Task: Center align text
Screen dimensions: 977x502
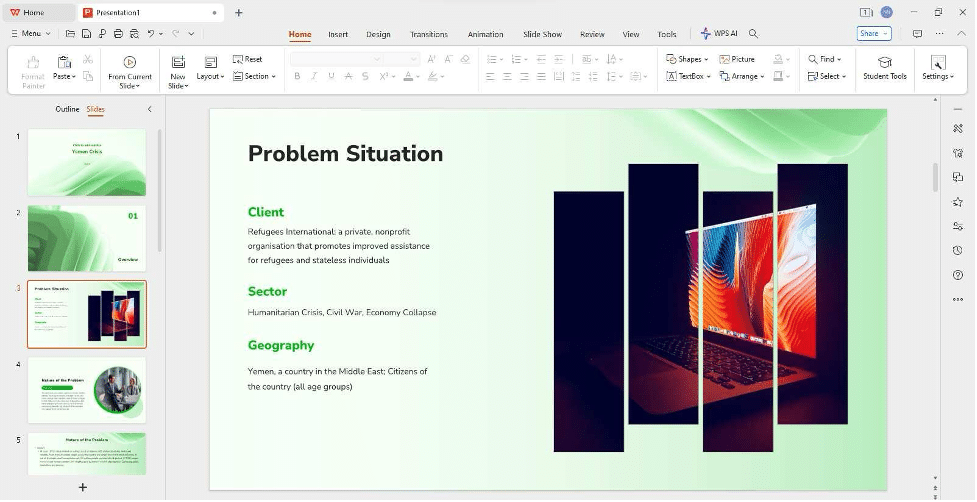Action: (507, 76)
